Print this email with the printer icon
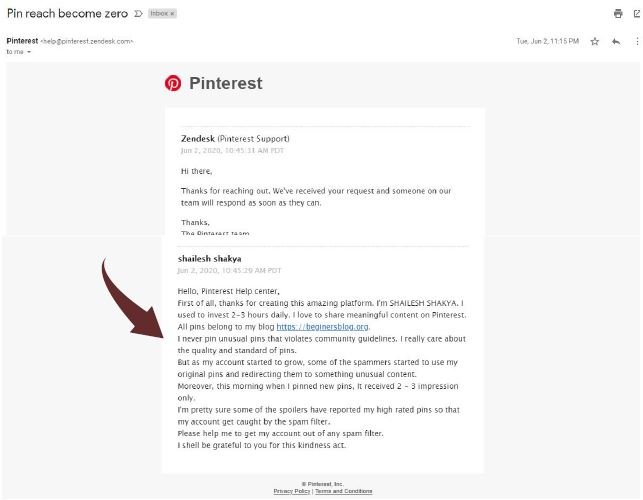Image resolution: width=643 pixels, height=500 pixels. point(618,14)
